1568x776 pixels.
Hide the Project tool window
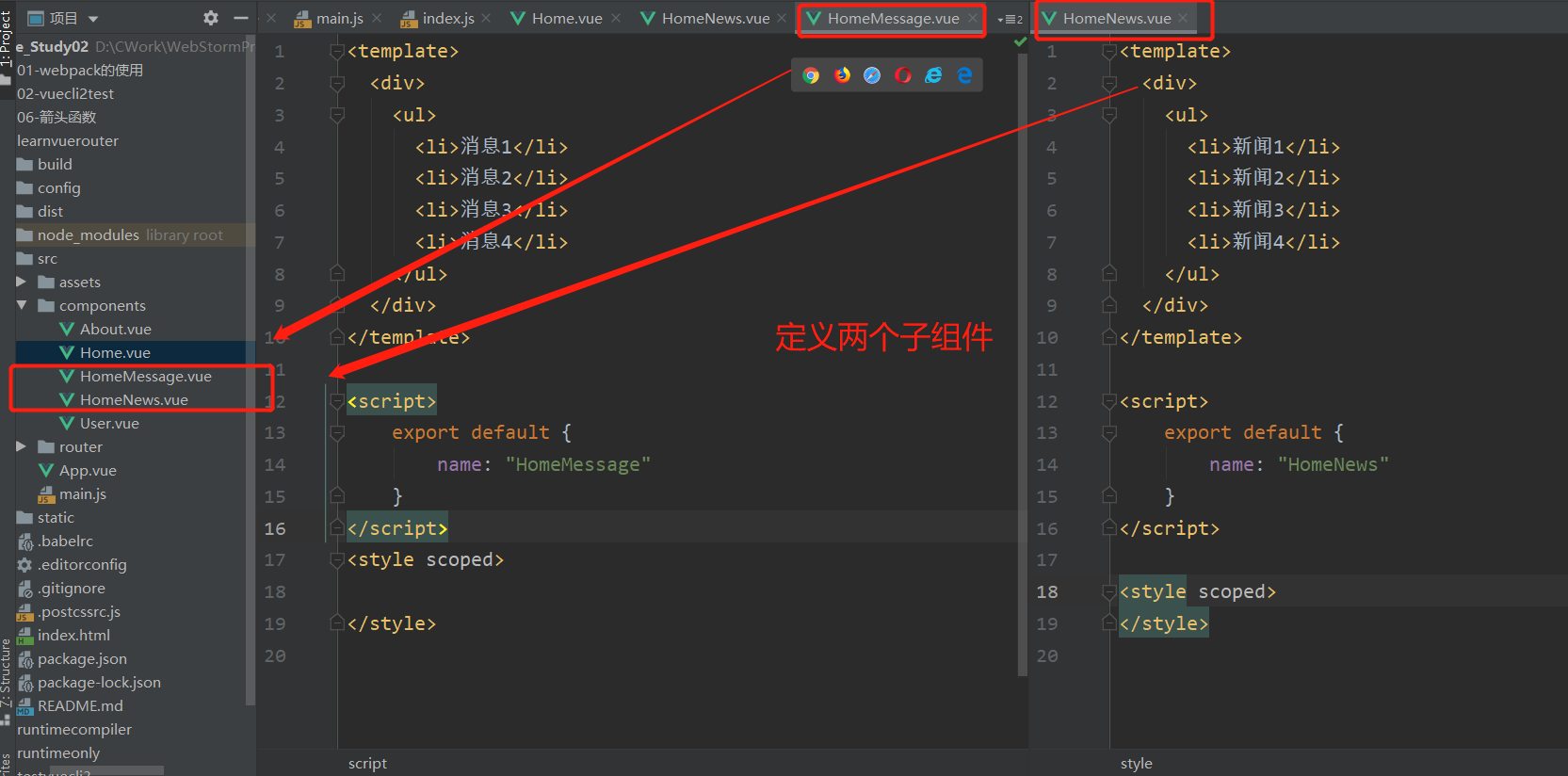241,18
